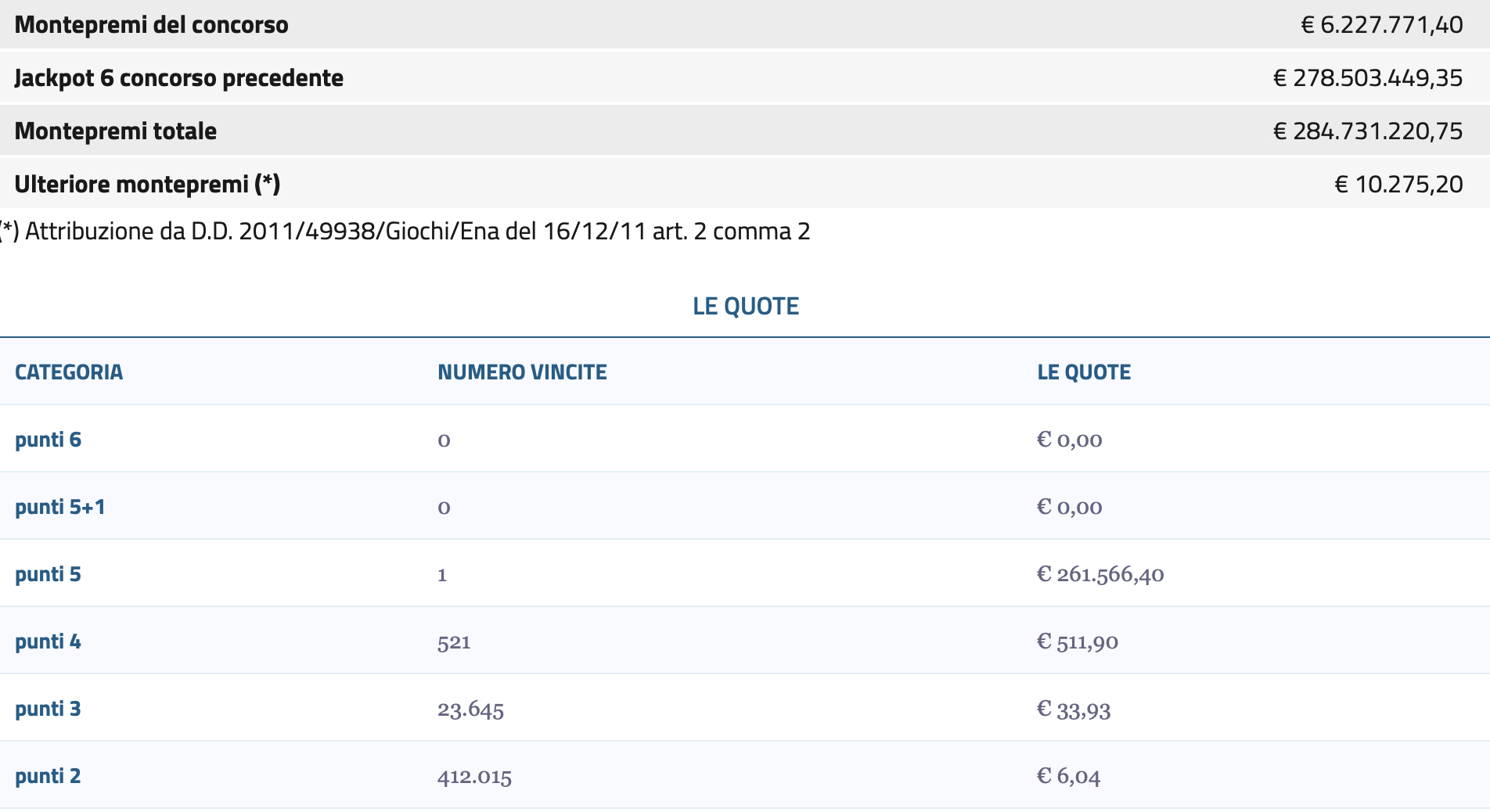Select the 'Montepremi del concorso' label

tap(151, 25)
